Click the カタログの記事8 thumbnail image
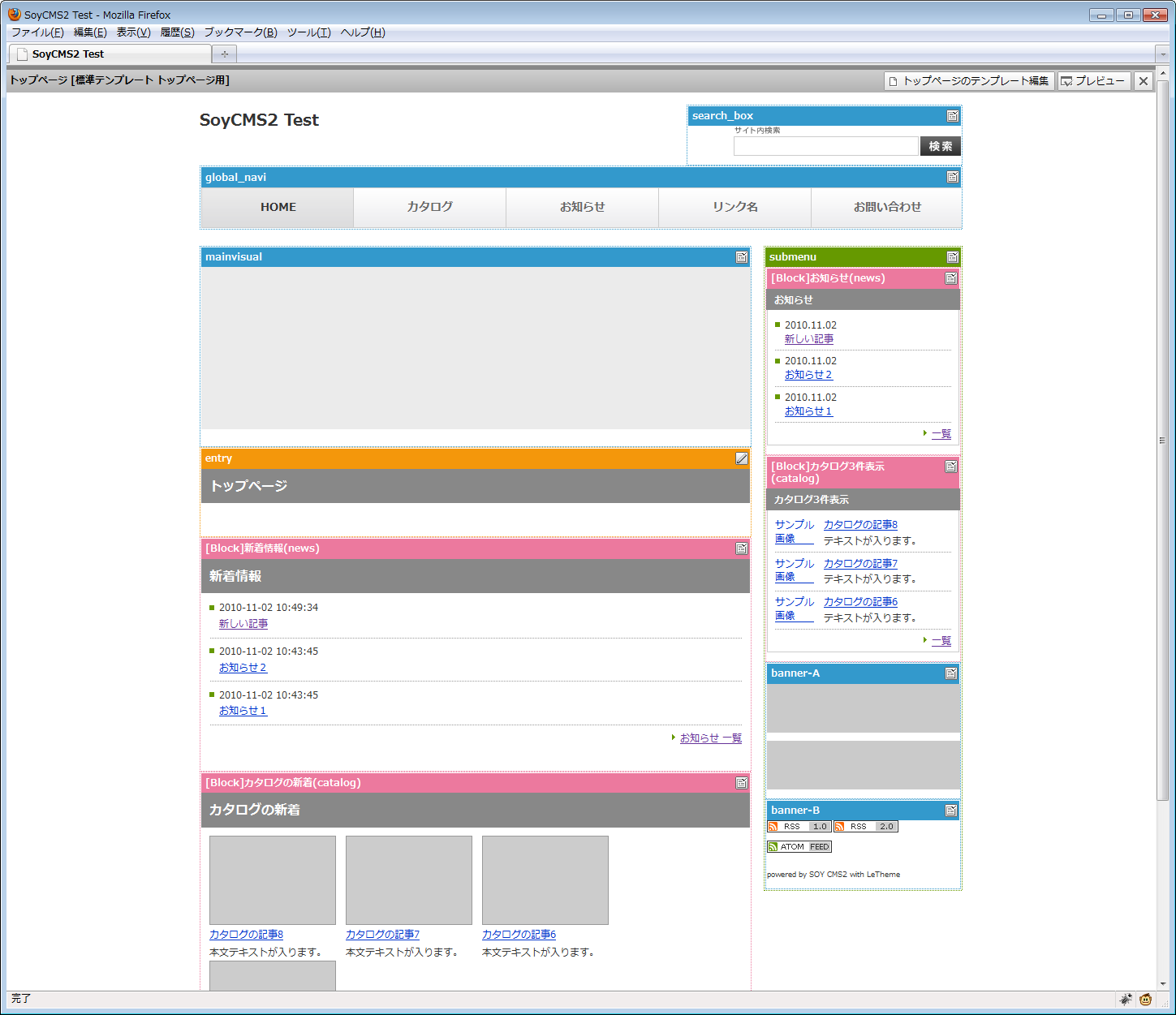This screenshot has height=1015, width=1176. (x=272, y=880)
